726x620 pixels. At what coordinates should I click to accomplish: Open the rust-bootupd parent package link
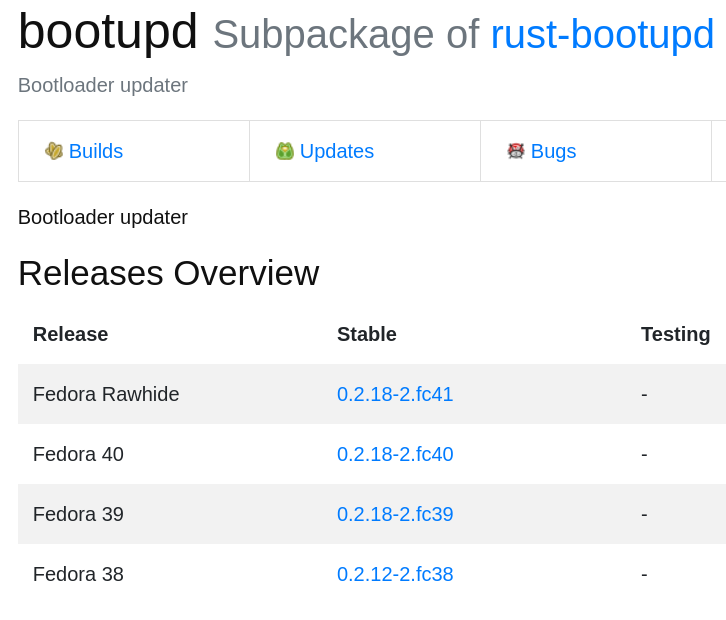[x=602, y=34]
